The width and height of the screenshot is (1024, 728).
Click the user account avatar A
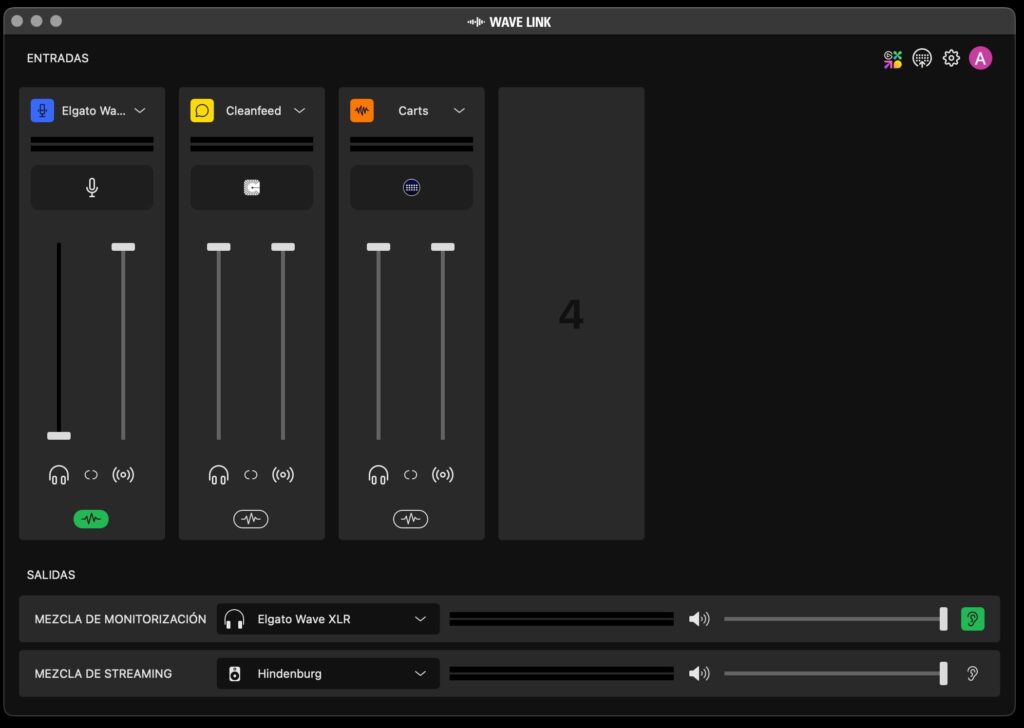click(980, 59)
